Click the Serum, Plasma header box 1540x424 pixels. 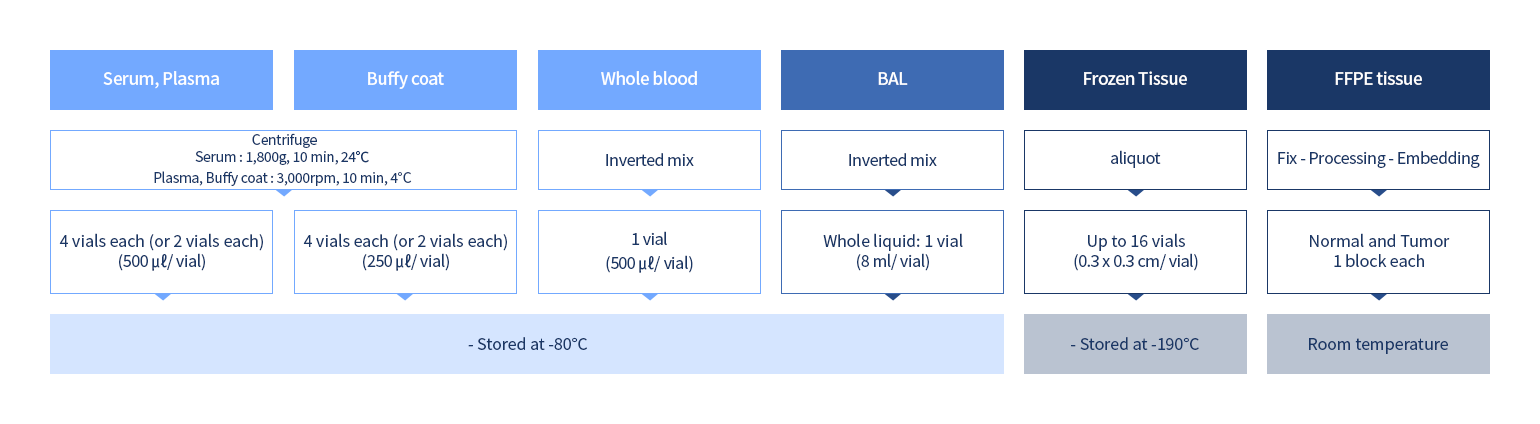161,79
